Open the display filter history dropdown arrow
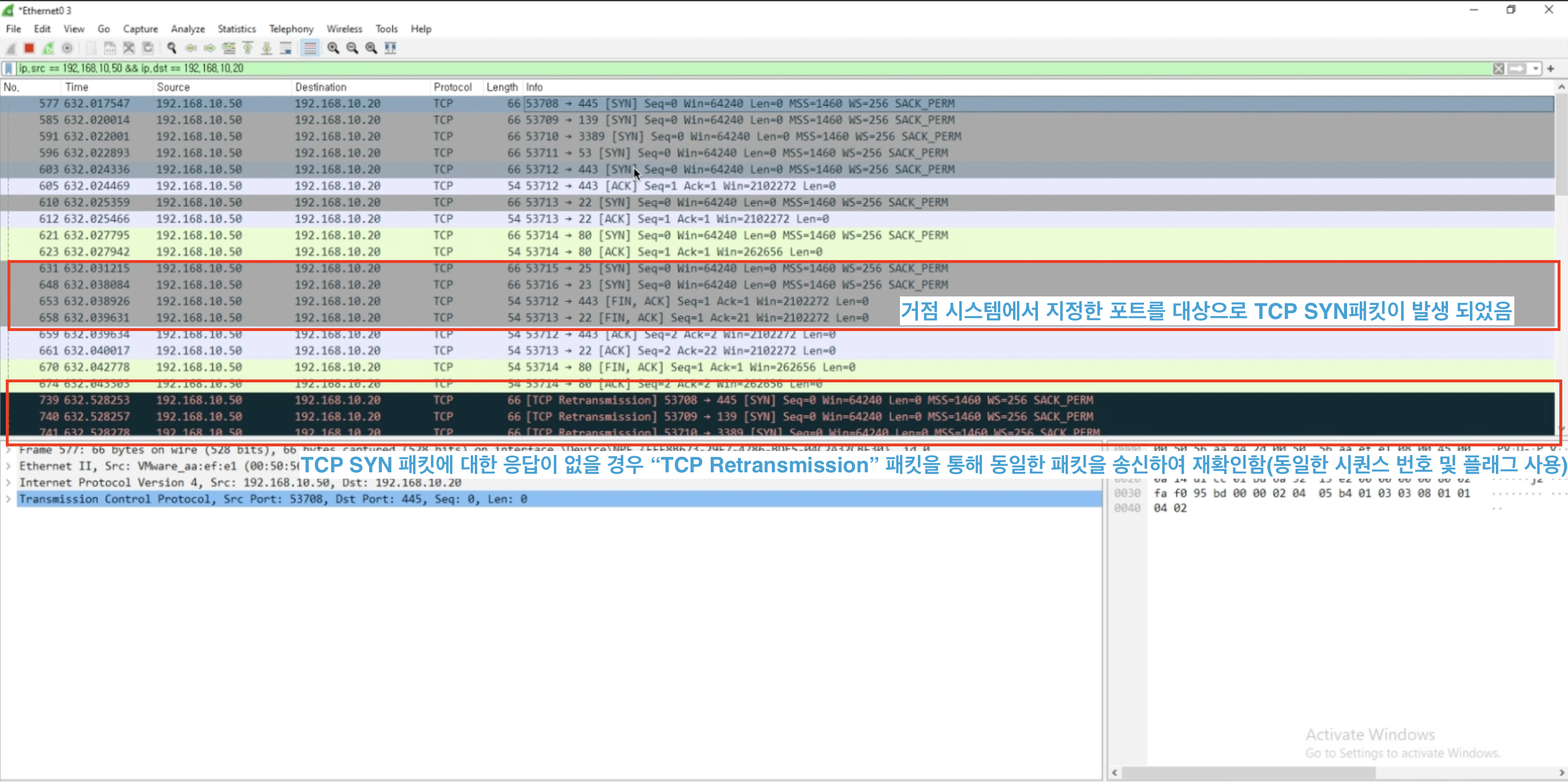 [1536, 69]
